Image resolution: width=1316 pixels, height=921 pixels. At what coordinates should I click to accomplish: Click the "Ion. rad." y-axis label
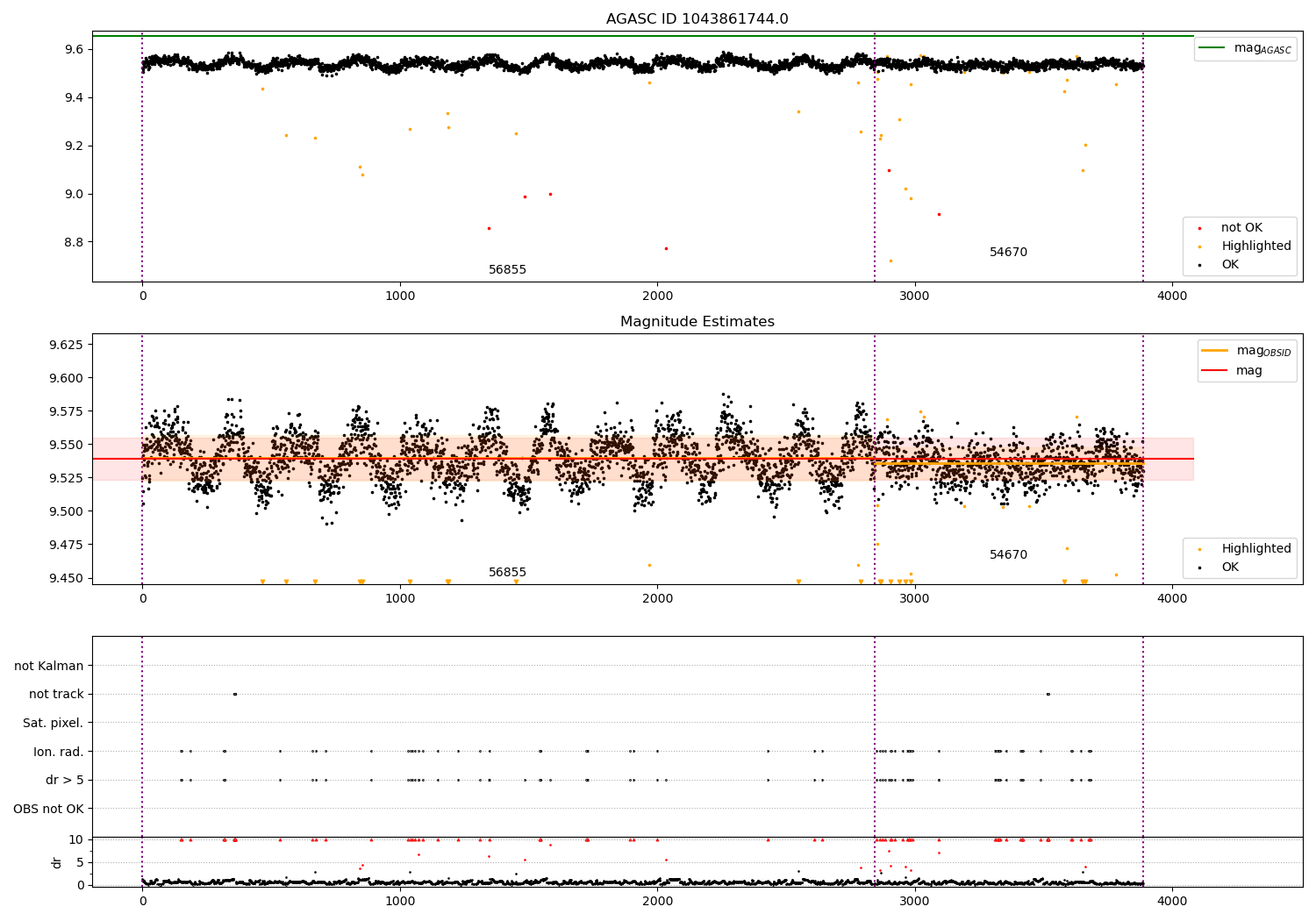point(59,752)
